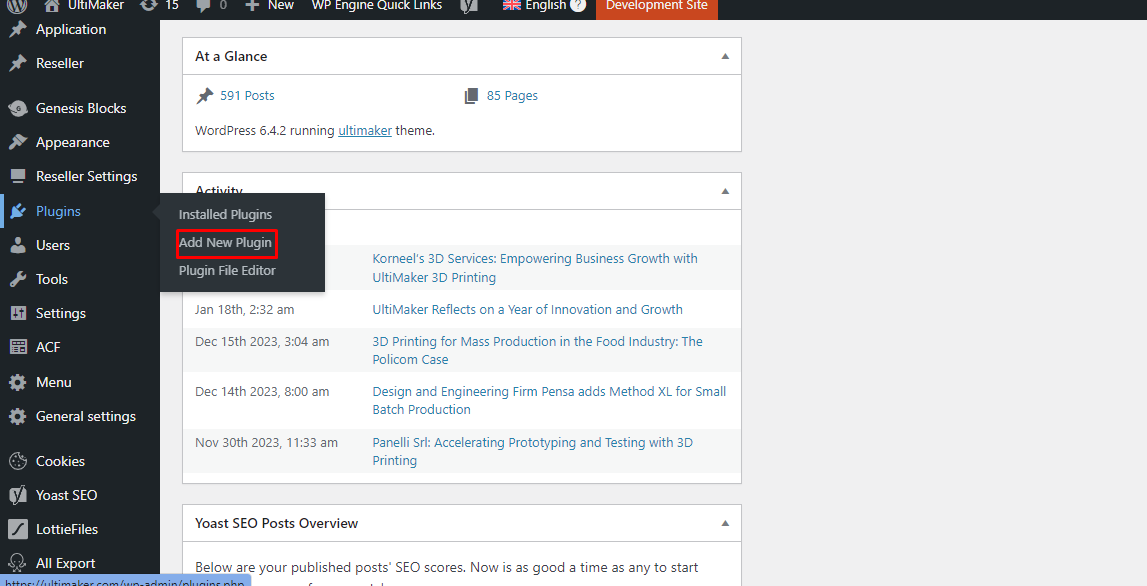Click the "Dec 14th 2023, 8:00 am" timestamp
Image resolution: width=1147 pixels, height=586 pixels.
pos(262,391)
